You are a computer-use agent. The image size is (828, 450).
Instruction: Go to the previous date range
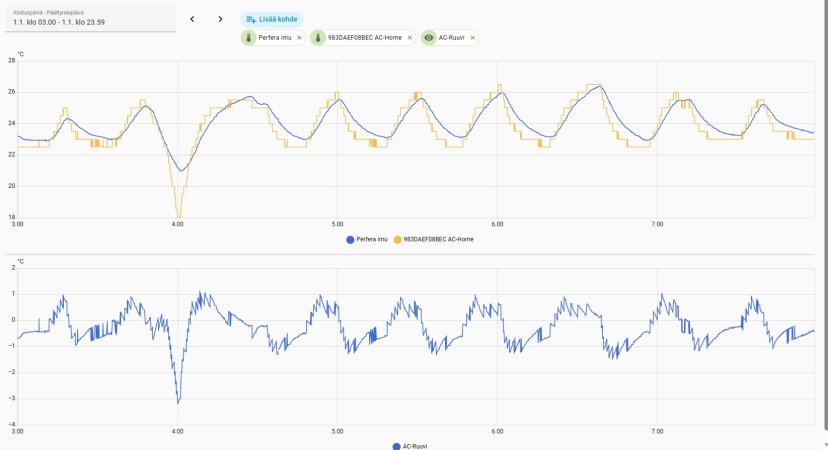point(192,19)
